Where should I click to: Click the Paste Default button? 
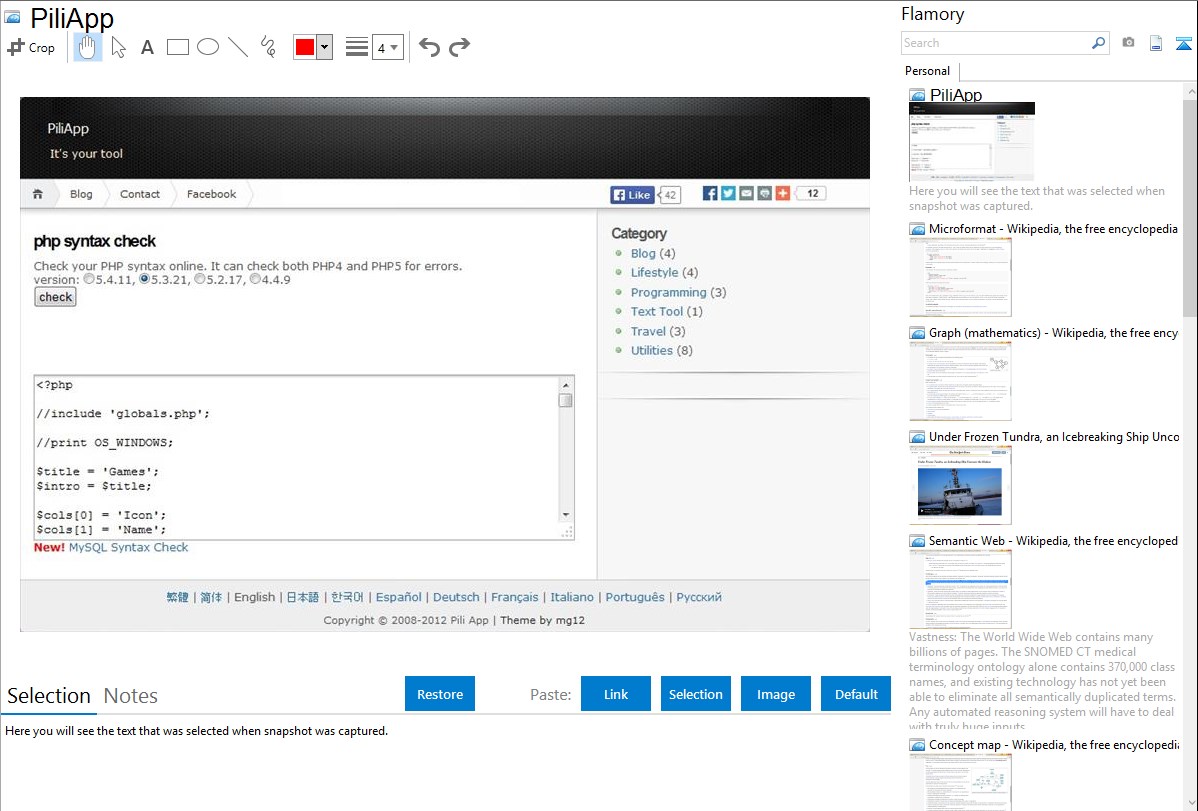click(856, 693)
